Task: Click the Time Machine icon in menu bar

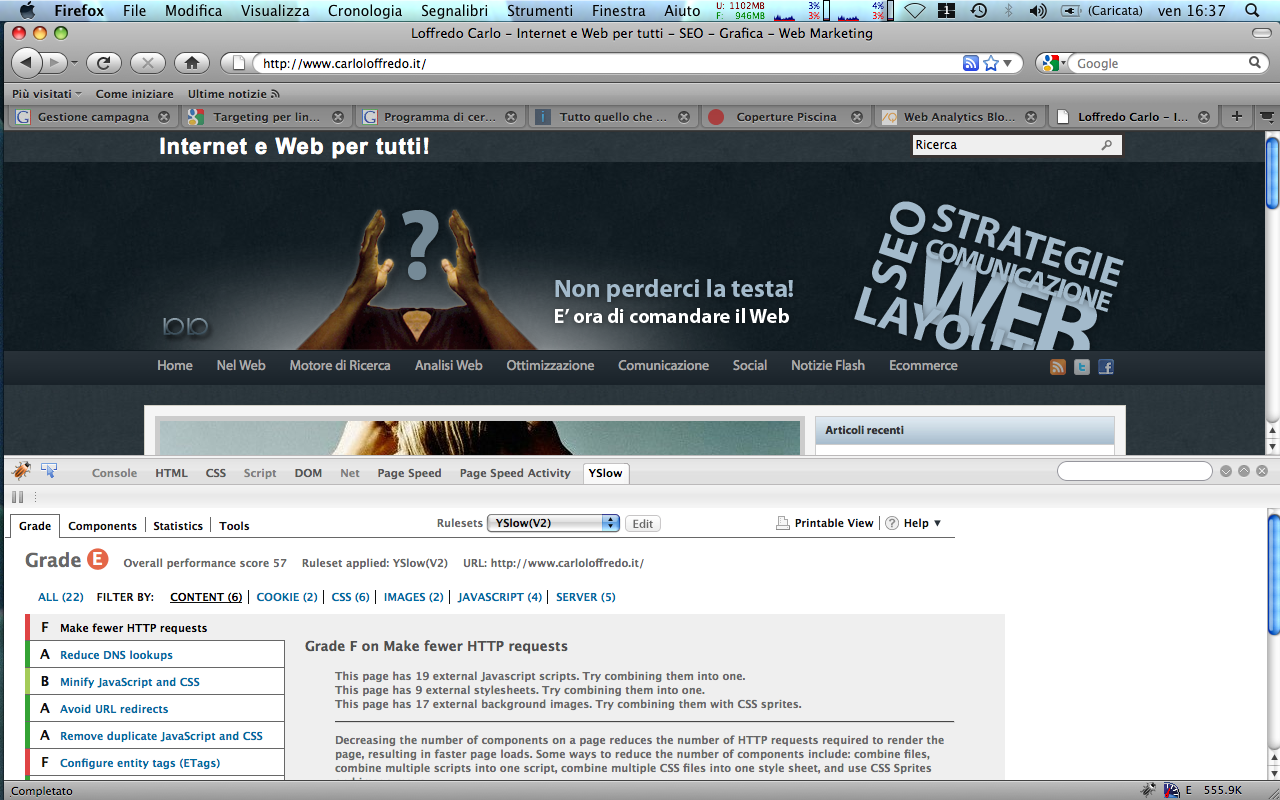Action: (x=979, y=11)
